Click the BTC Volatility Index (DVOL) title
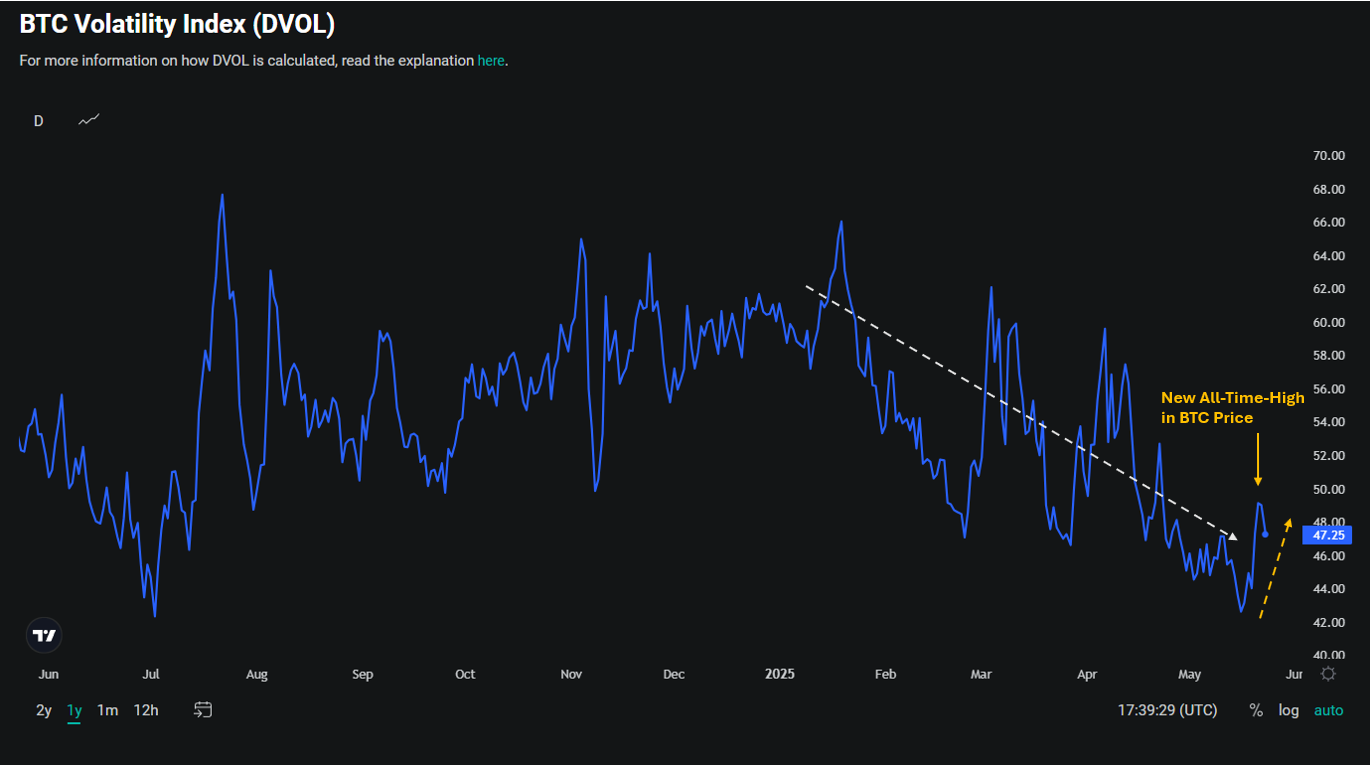The image size is (1370, 765). click(x=177, y=25)
